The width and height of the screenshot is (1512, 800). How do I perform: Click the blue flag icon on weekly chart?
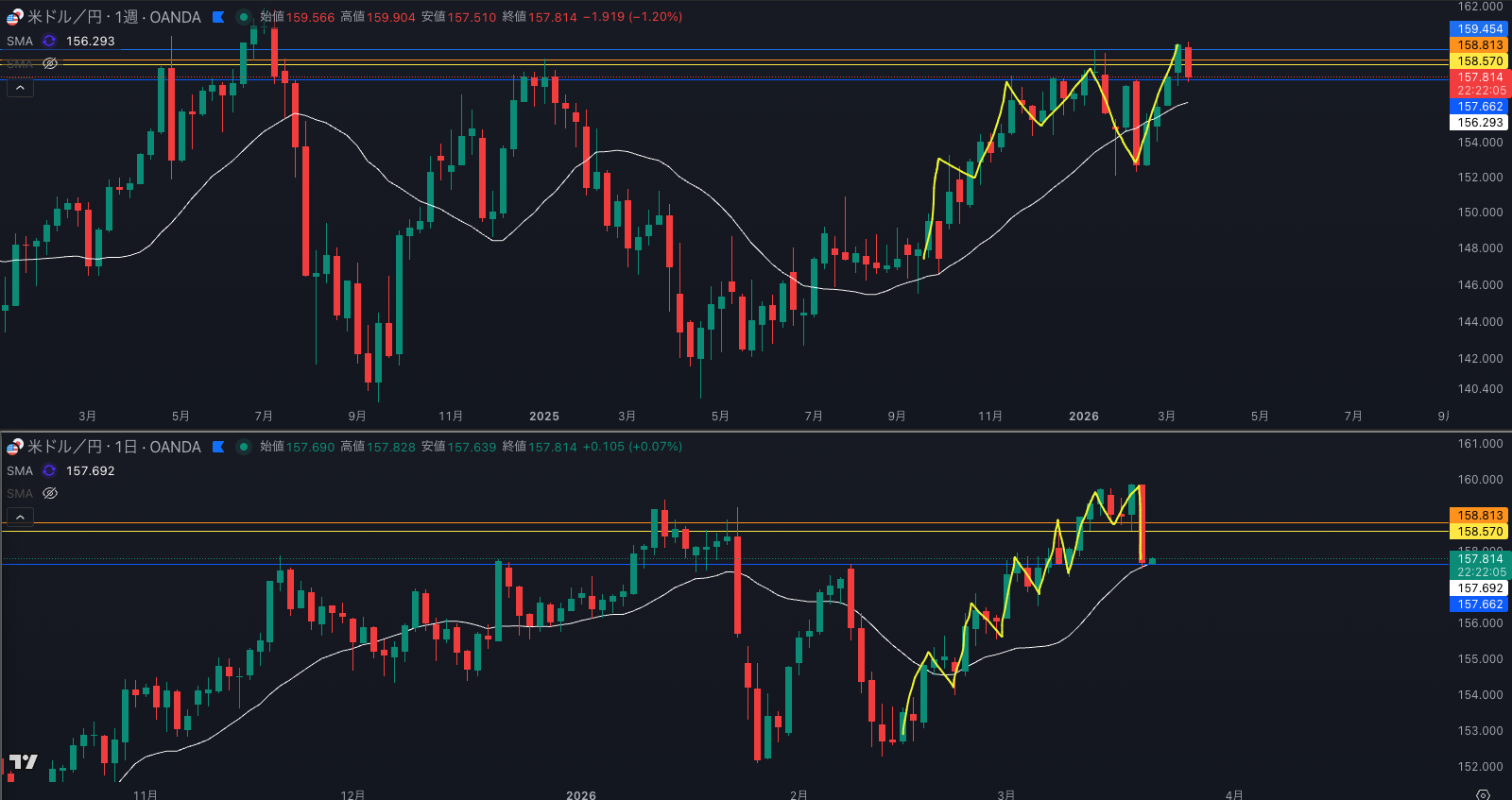coord(218,17)
